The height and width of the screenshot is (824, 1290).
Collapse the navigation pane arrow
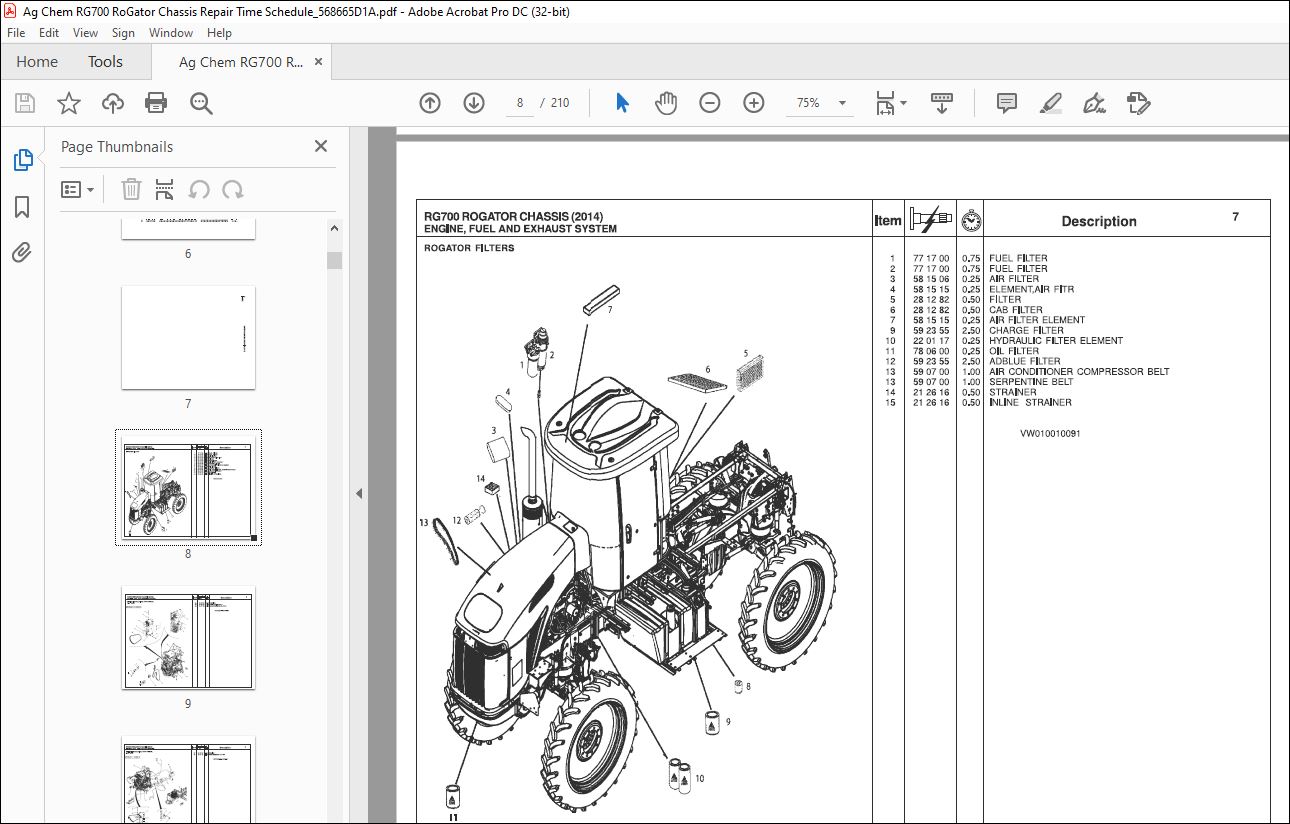tap(358, 493)
